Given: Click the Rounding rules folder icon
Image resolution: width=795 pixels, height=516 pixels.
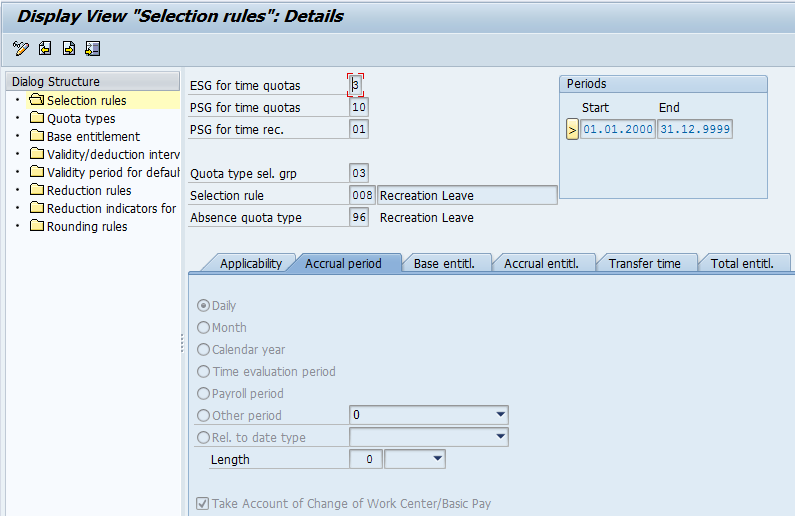Looking at the screenshot, I should [x=37, y=227].
